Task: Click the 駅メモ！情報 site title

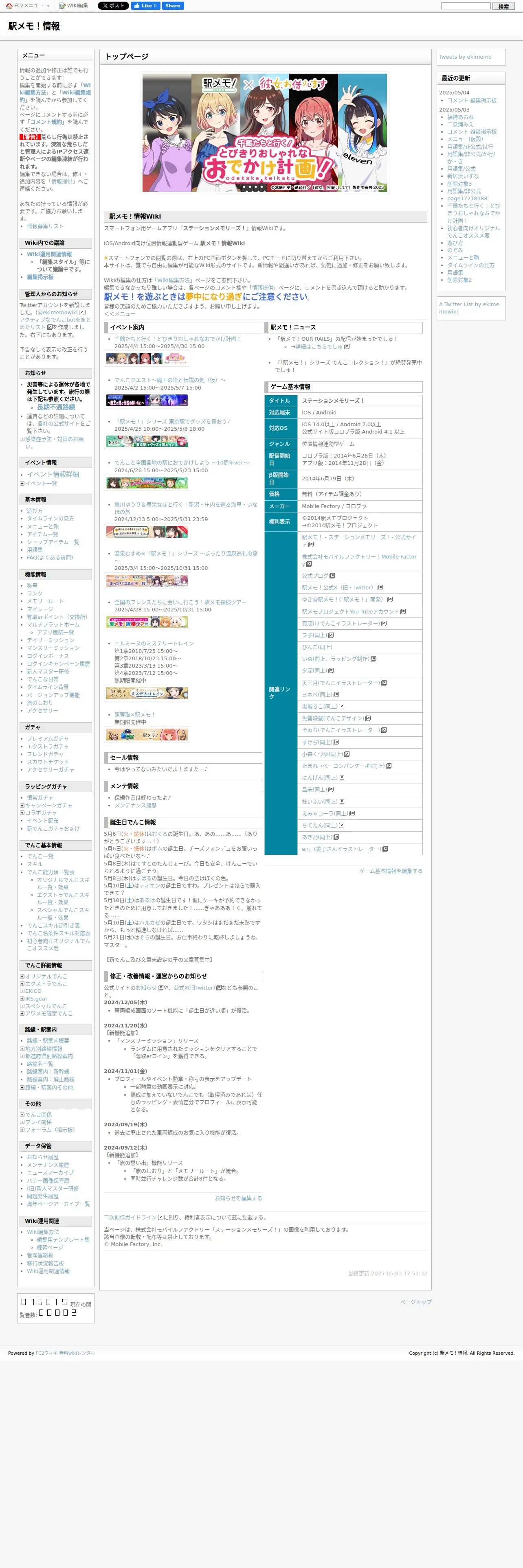Action: [x=34, y=26]
